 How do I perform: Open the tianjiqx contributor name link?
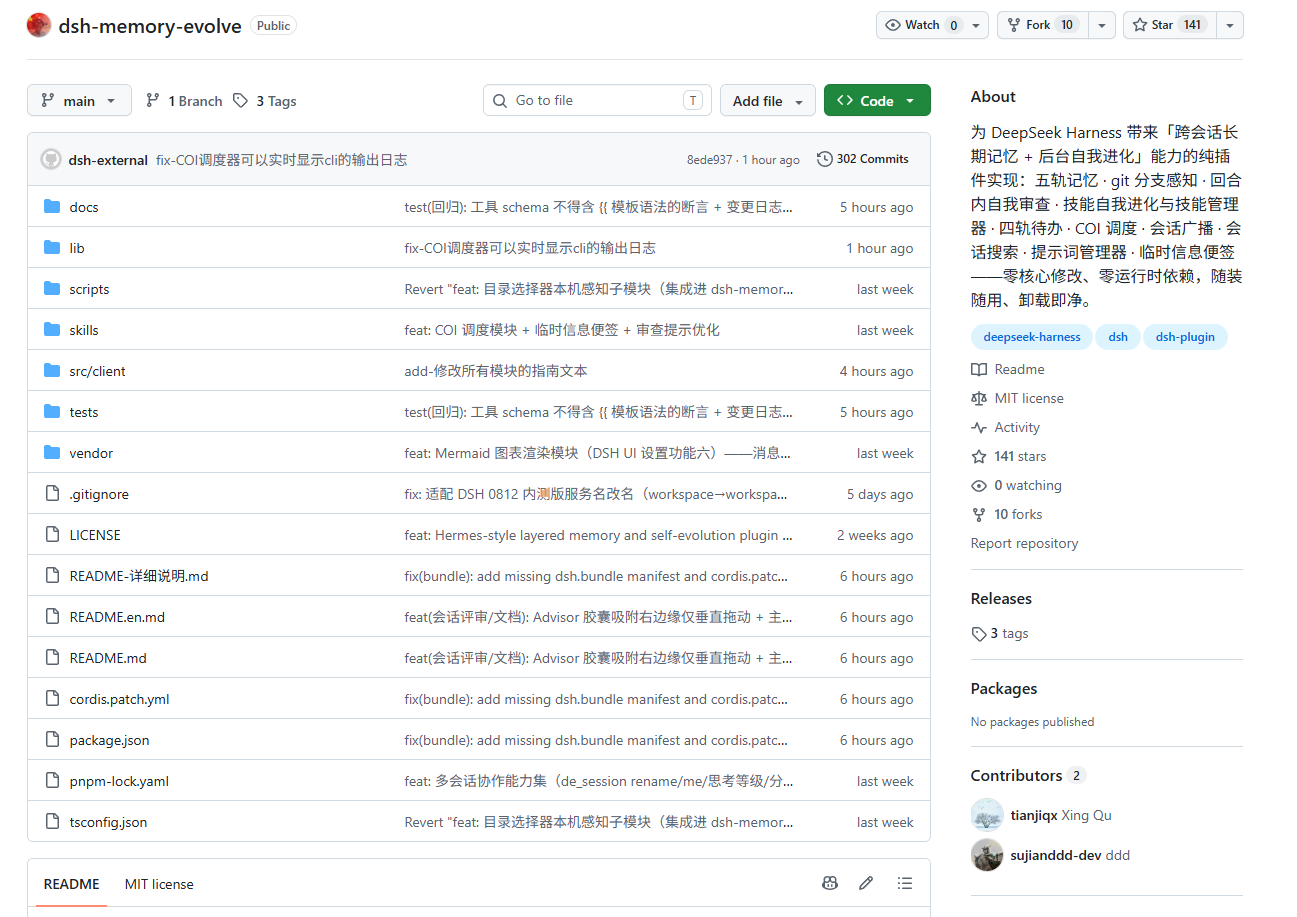click(1034, 815)
